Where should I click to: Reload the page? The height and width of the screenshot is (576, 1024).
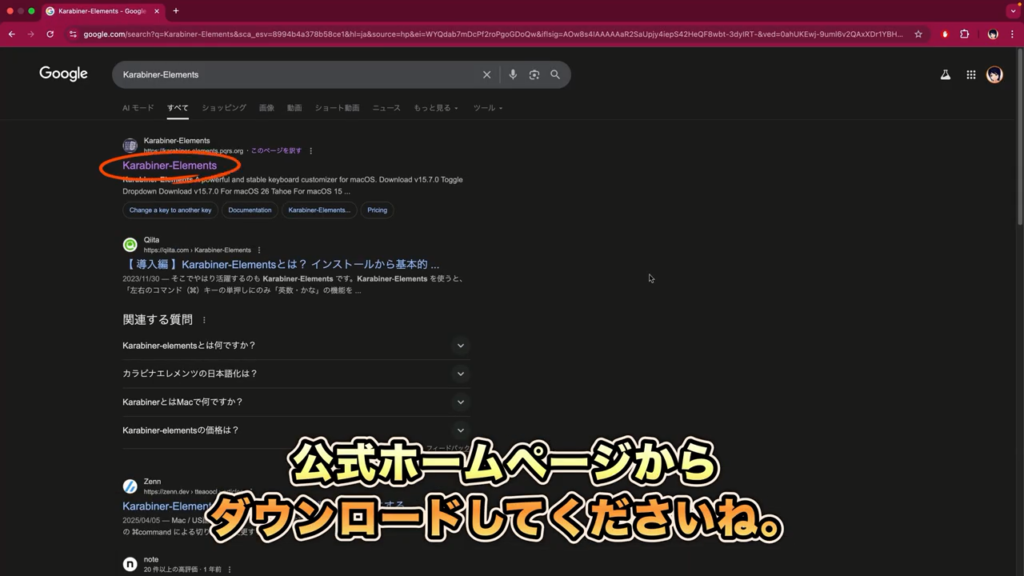tap(50, 34)
